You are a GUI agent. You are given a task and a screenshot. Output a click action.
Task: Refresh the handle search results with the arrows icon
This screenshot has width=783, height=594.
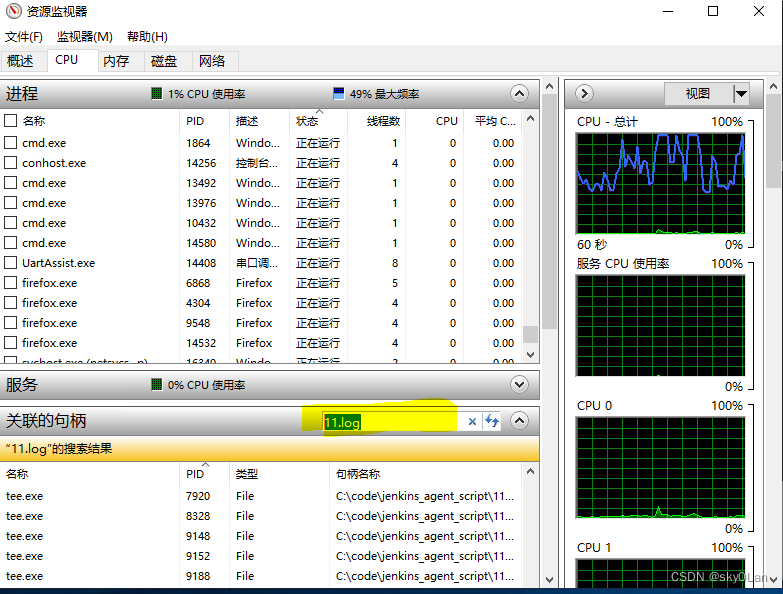click(x=492, y=421)
